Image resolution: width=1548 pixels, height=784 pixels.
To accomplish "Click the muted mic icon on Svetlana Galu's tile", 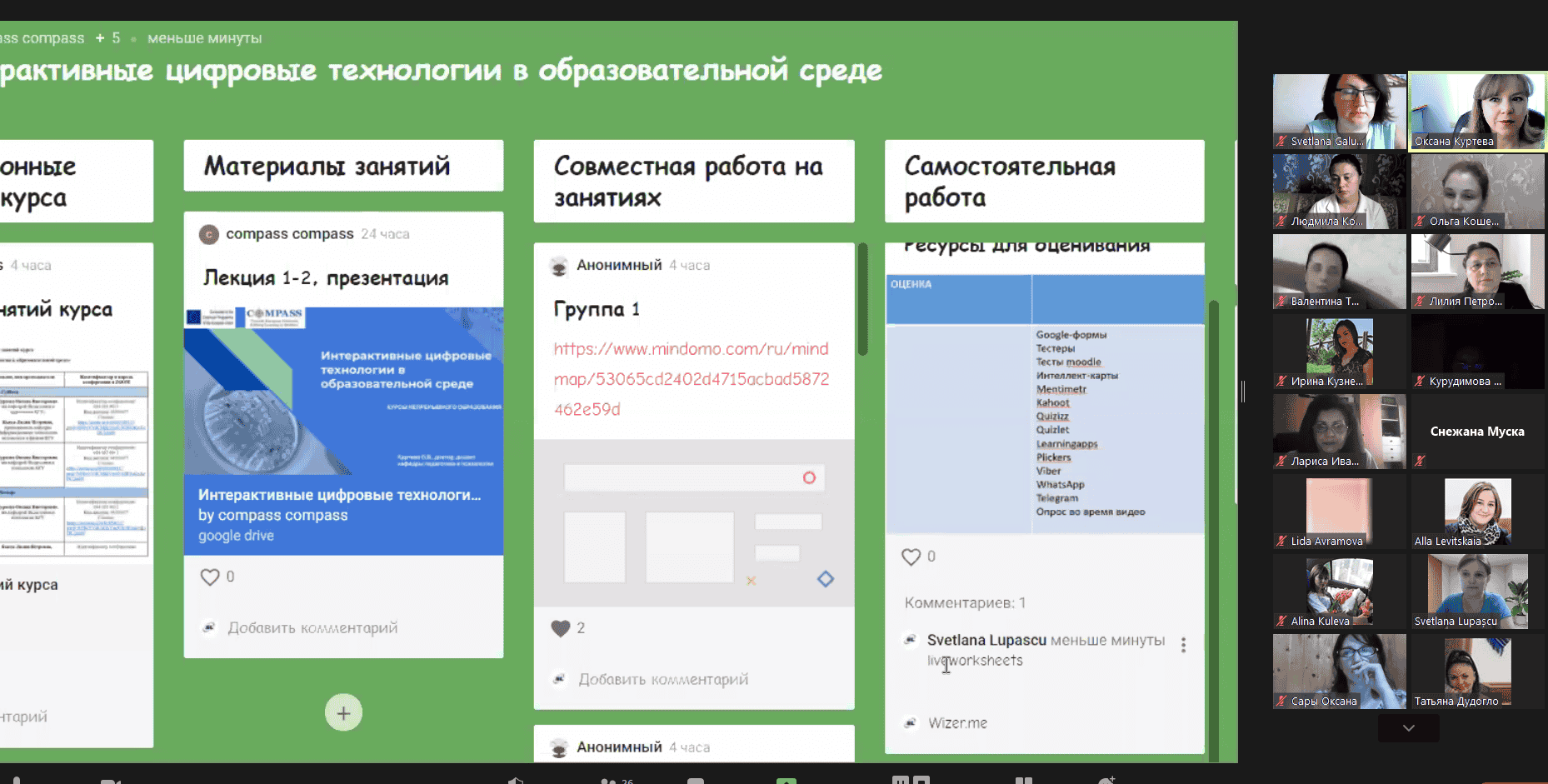I will pos(1281,142).
